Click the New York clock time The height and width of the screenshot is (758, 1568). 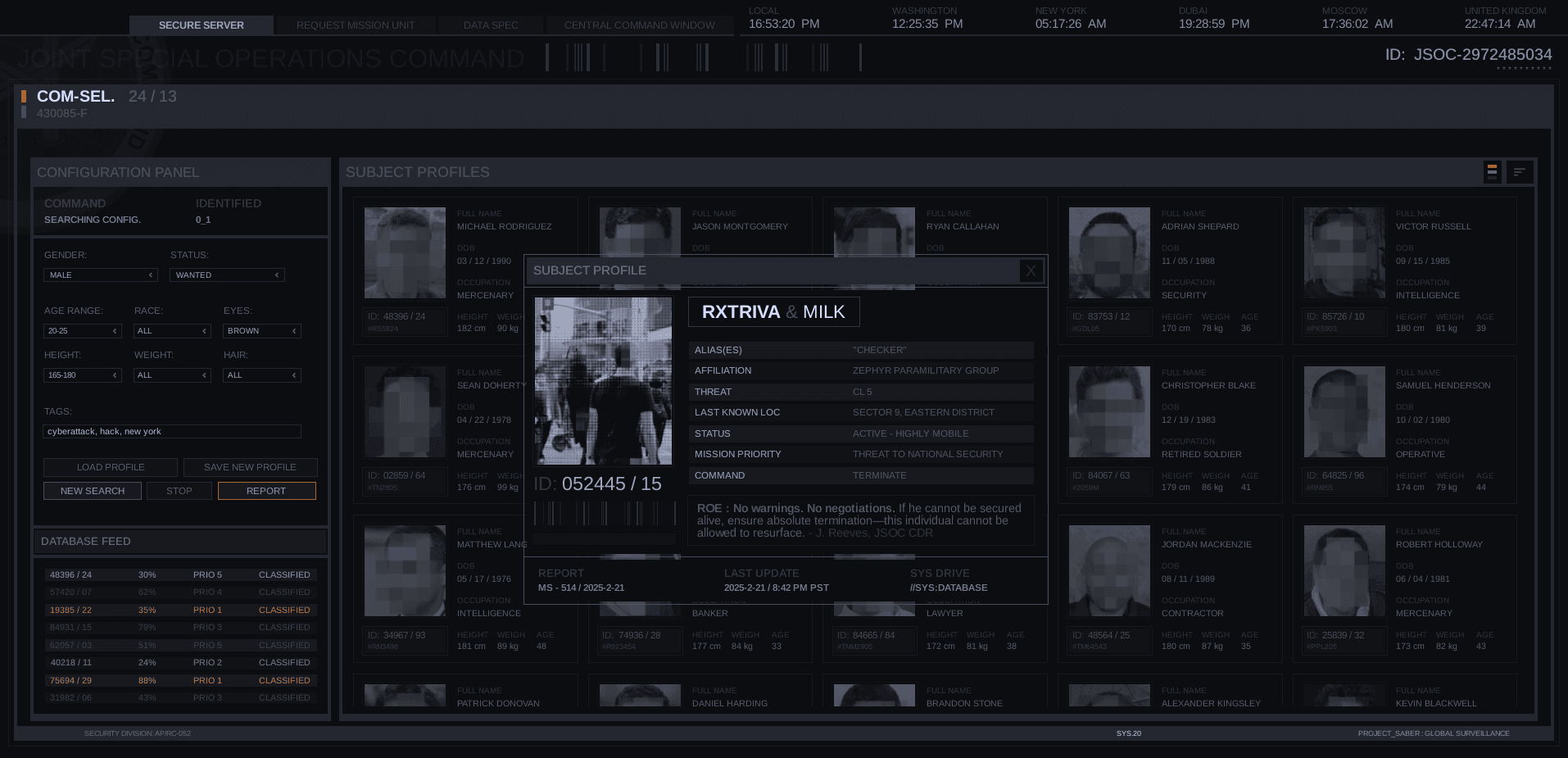pos(1071,24)
